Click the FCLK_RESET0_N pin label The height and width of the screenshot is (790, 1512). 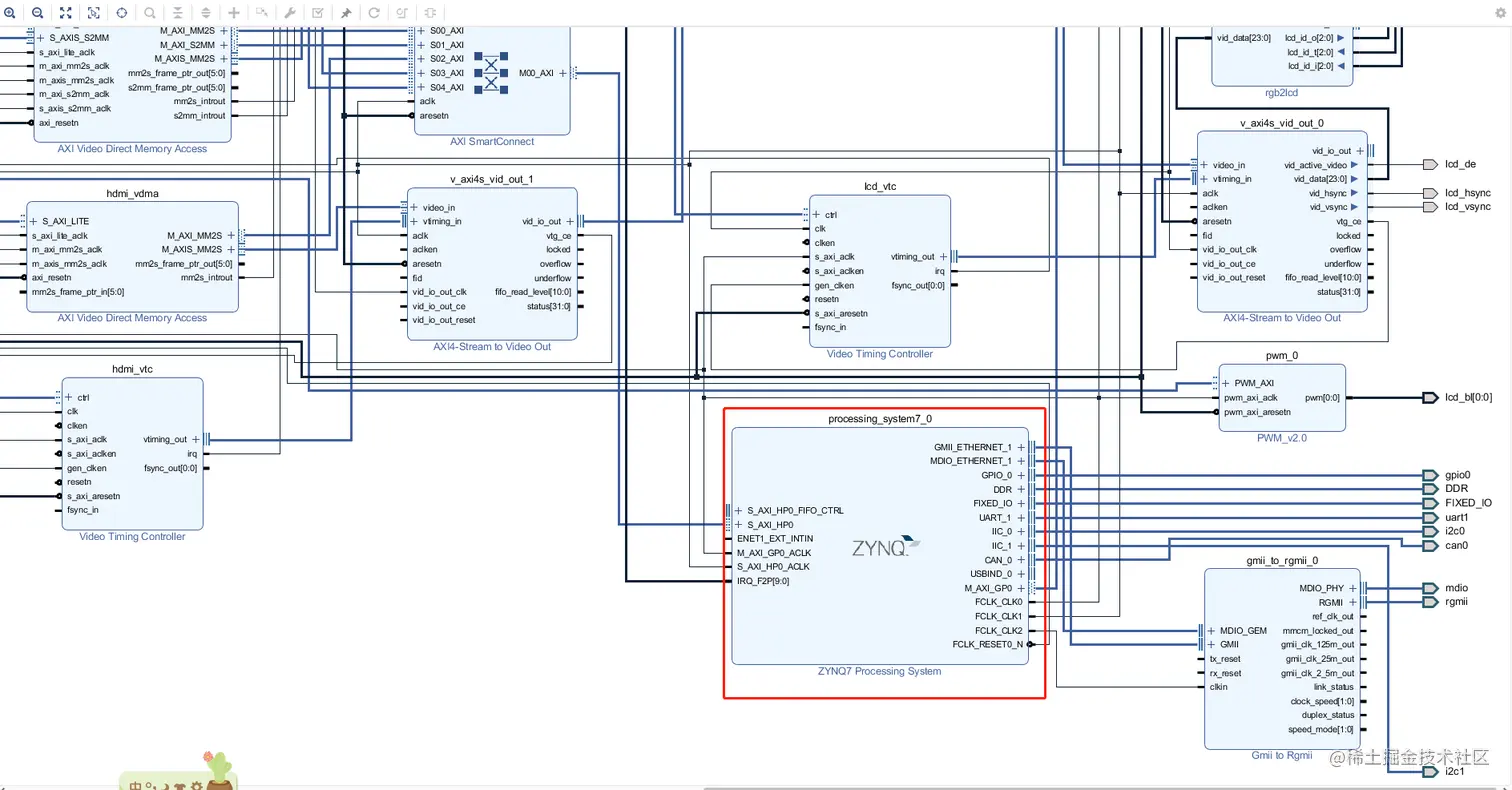click(988, 645)
